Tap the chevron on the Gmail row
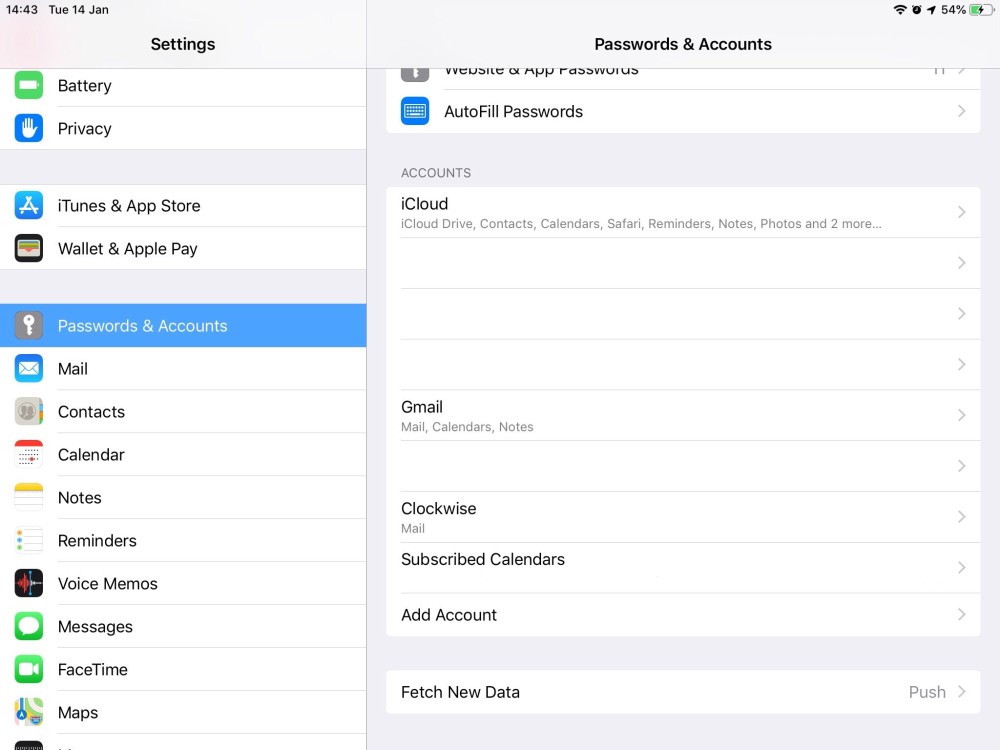The image size is (1000, 750). pos(962,415)
